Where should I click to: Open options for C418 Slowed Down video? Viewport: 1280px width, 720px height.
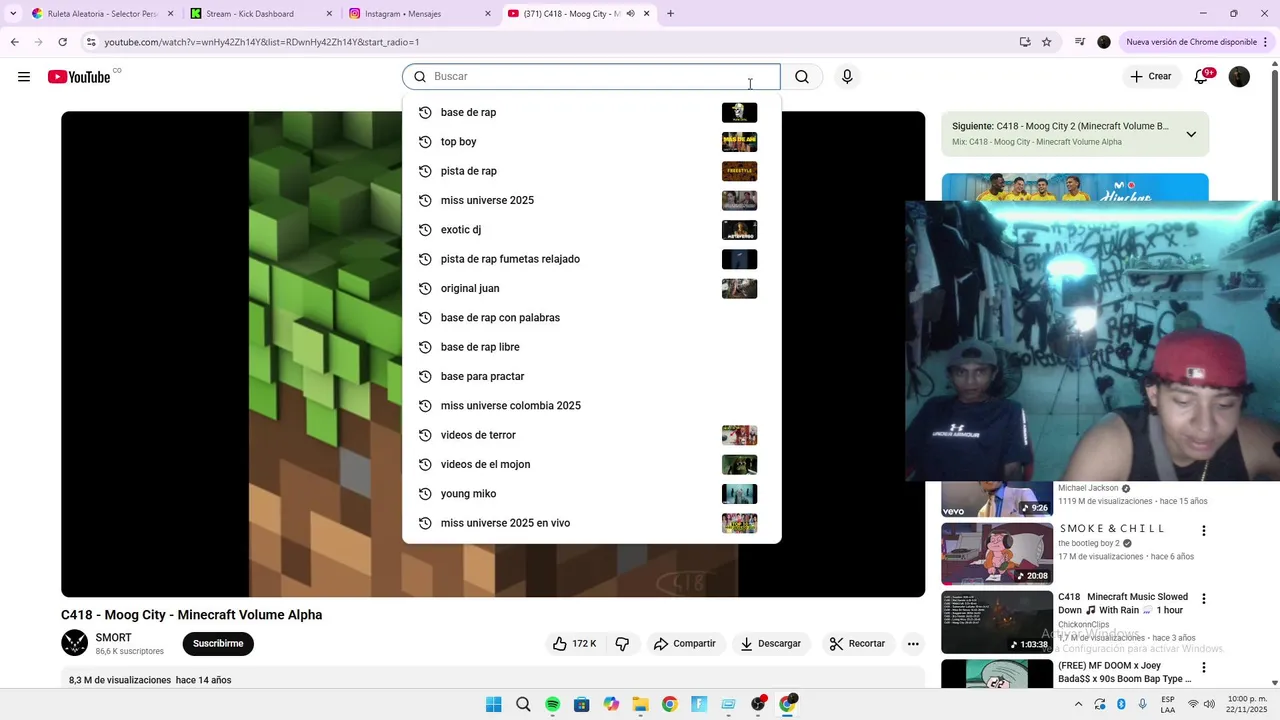pyautogui.click(x=1204, y=599)
